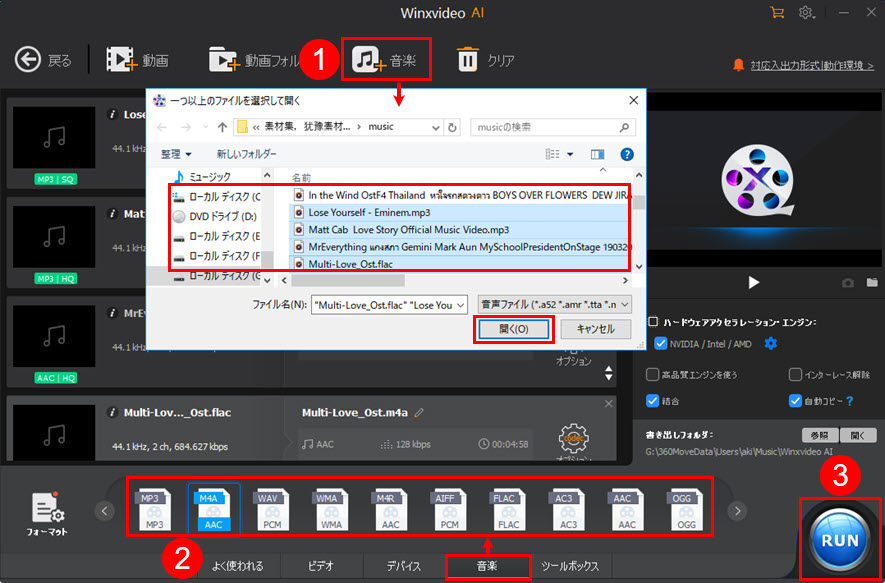This screenshot has width=885, height=583.
Task: Switch to the 音楽 tab at bottom
Action: pyautogui.click(x=488, y=566)
